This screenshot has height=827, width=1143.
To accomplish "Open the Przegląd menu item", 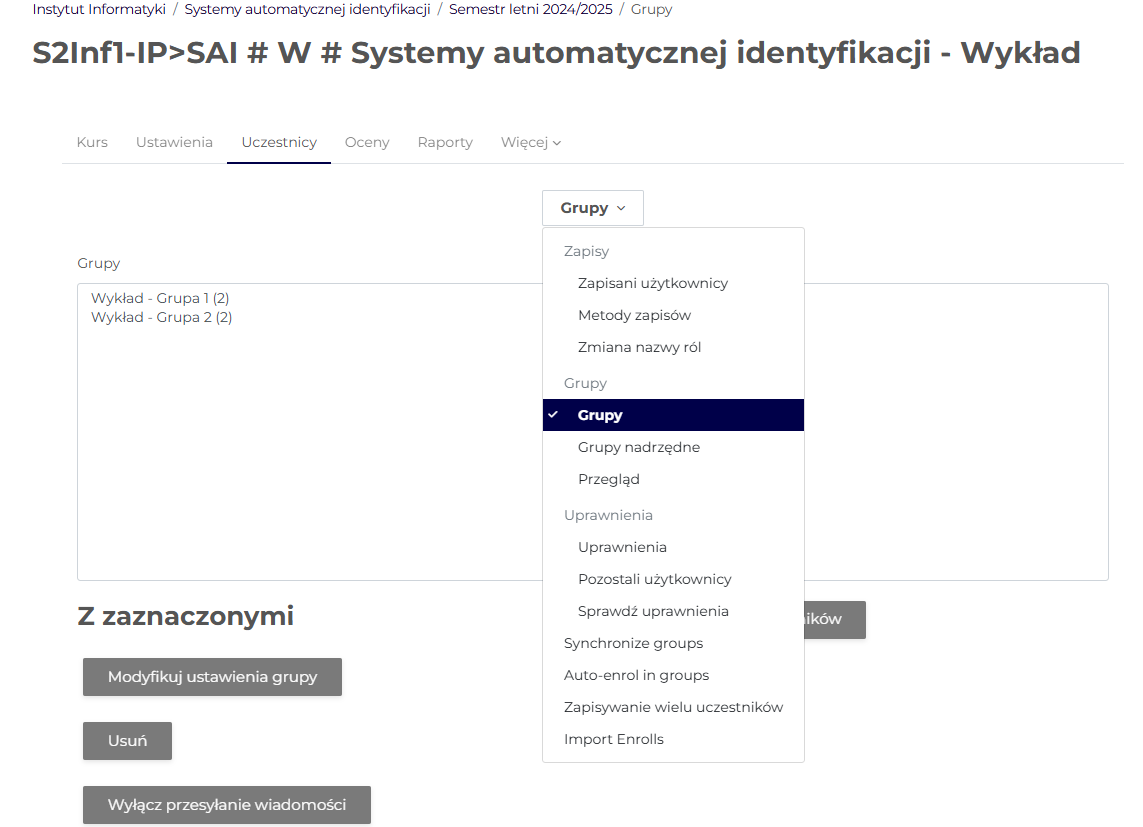I will pyautogui.click(x=608, y=479).
